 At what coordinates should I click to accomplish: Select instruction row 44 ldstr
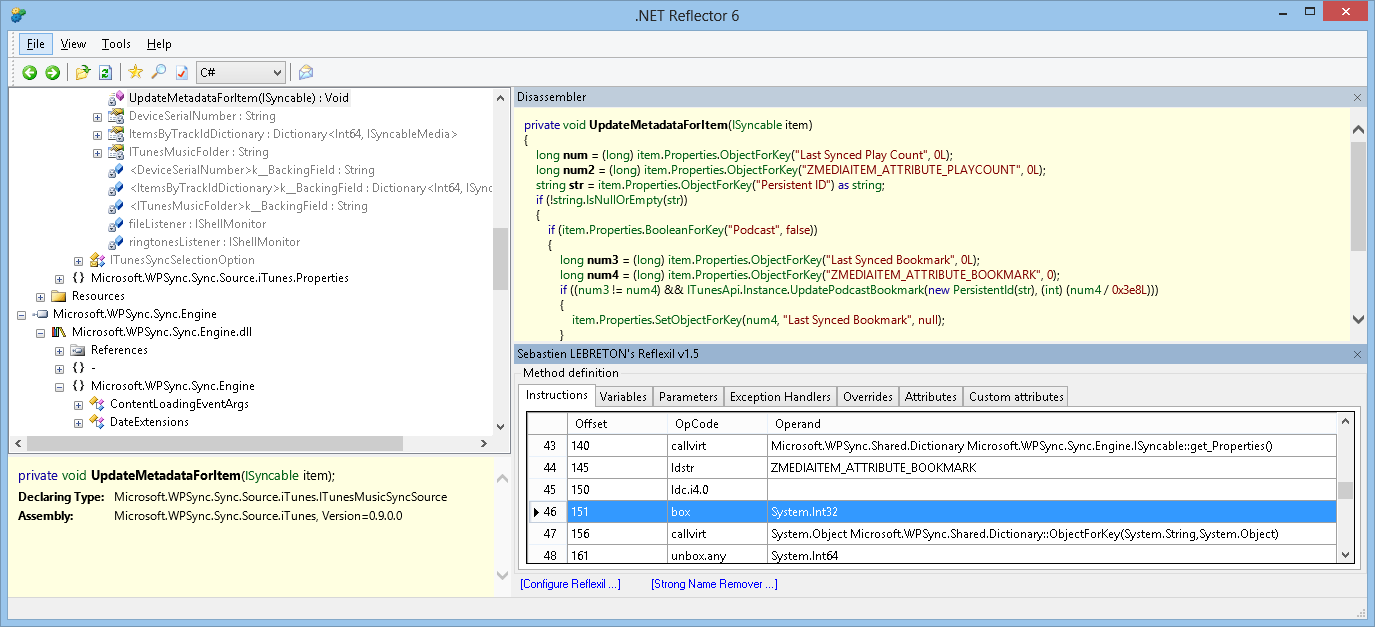[x=932, y=468]
